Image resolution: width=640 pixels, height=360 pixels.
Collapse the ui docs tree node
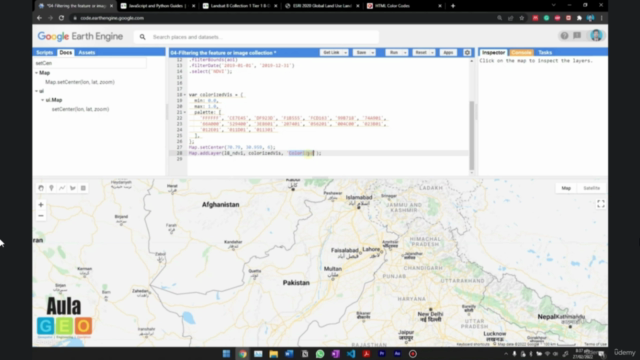36,91
